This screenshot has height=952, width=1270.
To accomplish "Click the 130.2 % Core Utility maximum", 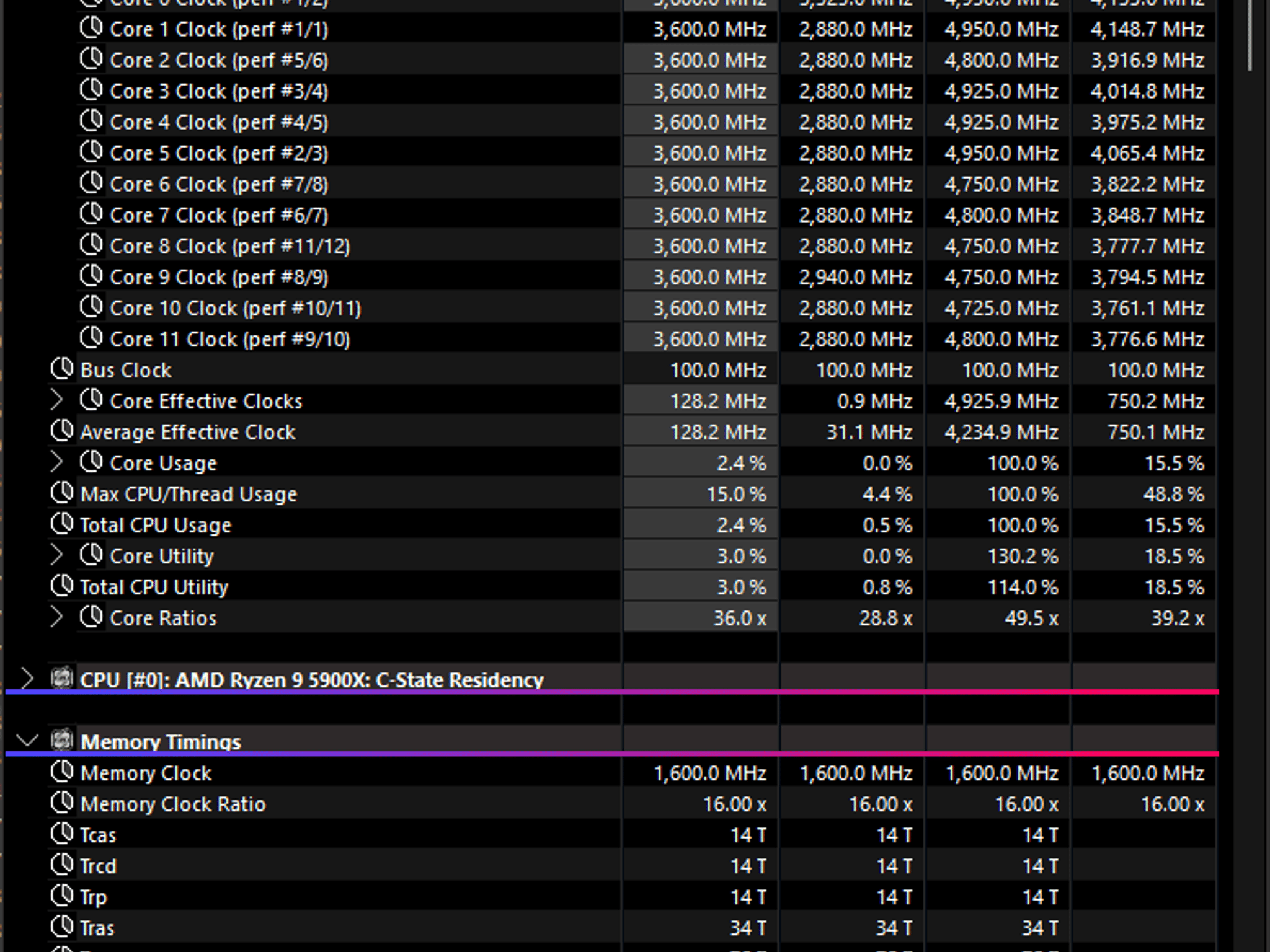I will [1023, 556].
